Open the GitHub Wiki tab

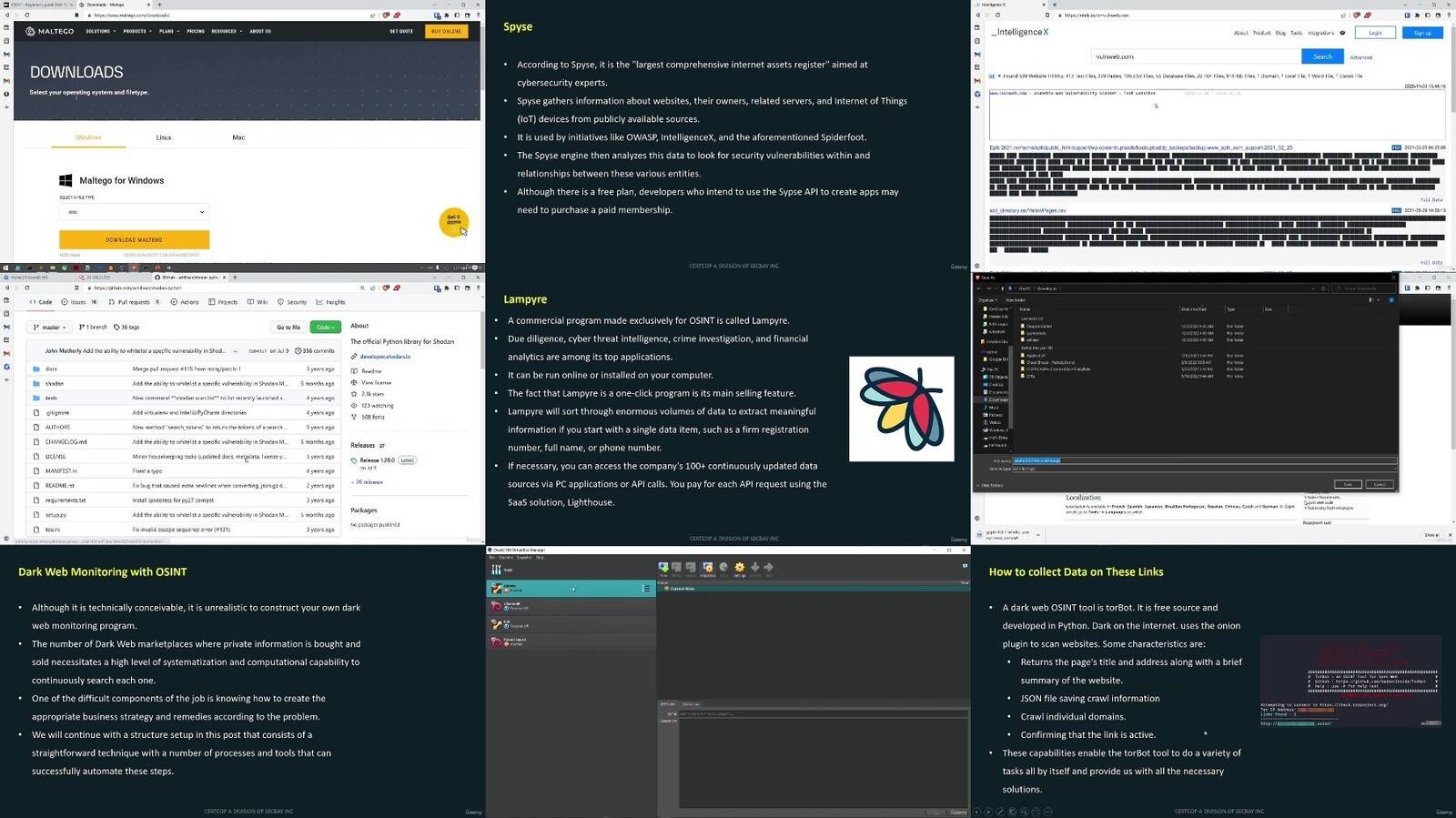(x=258, y=302)
